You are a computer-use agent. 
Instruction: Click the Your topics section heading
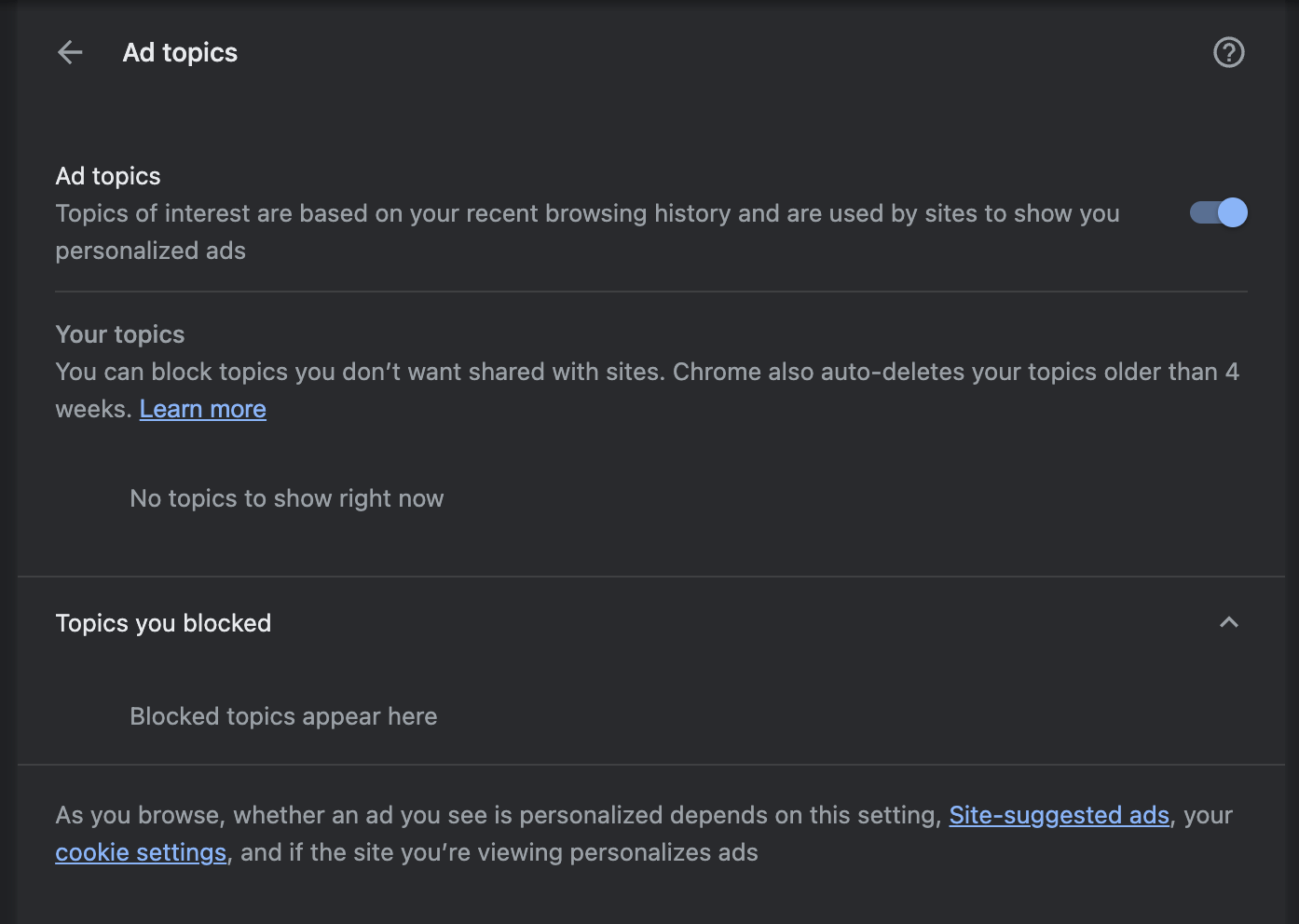(119, 333)
